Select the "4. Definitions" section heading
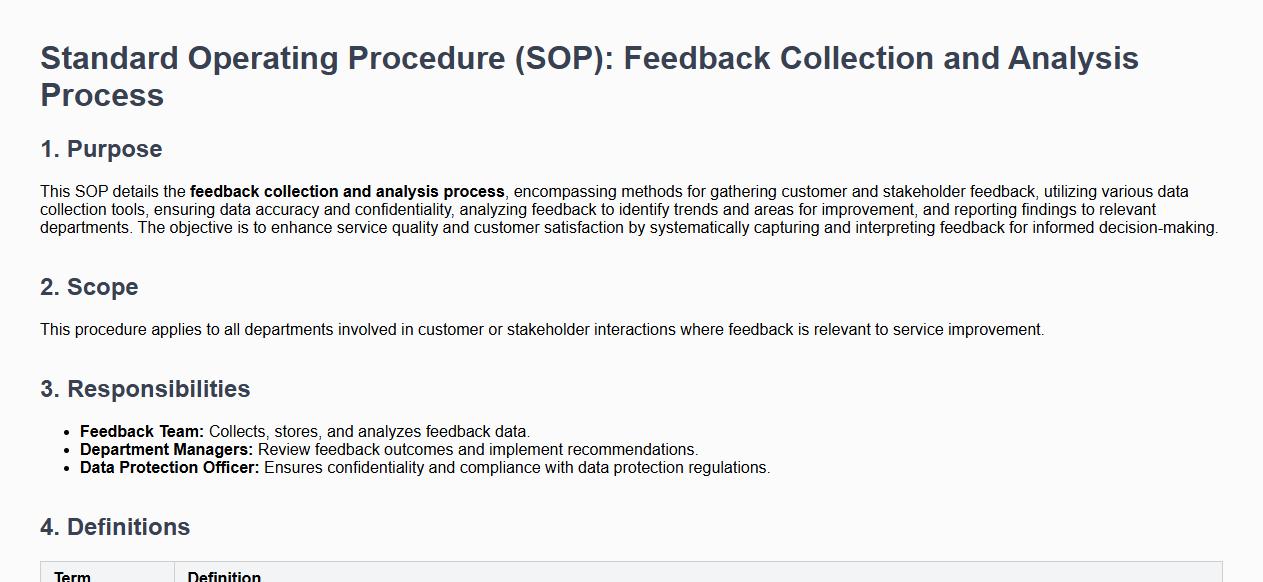The image size is (1263, 582). pyautogui.click(x=115, y=527)
